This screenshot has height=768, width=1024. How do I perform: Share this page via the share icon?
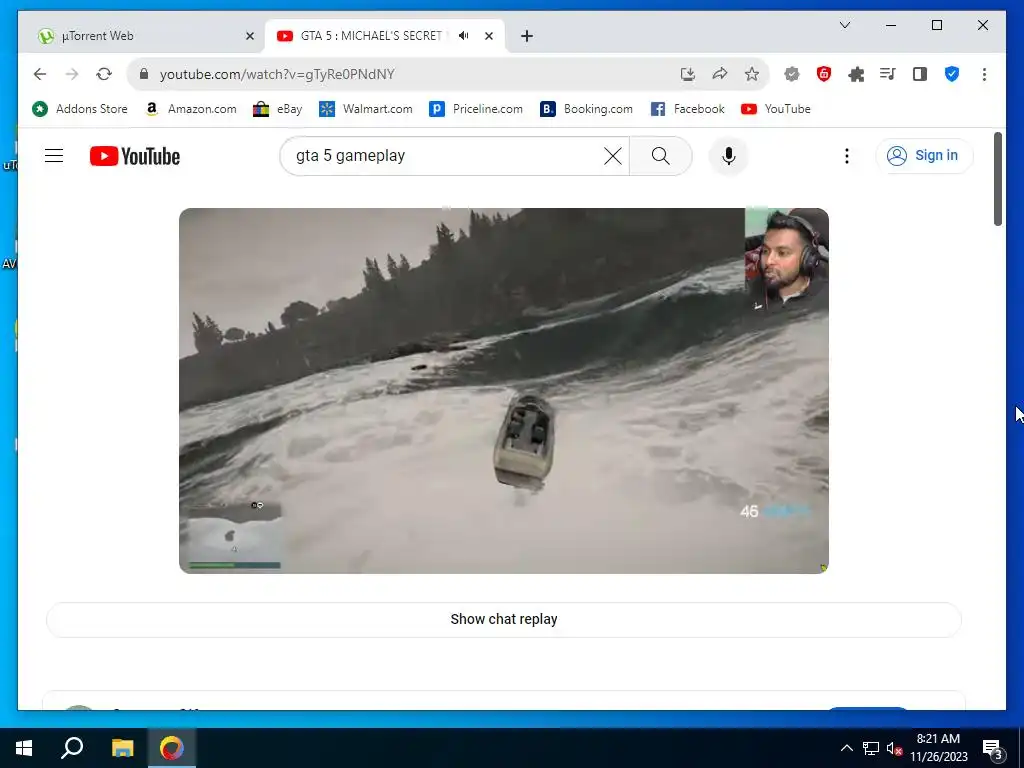[720, 74]
